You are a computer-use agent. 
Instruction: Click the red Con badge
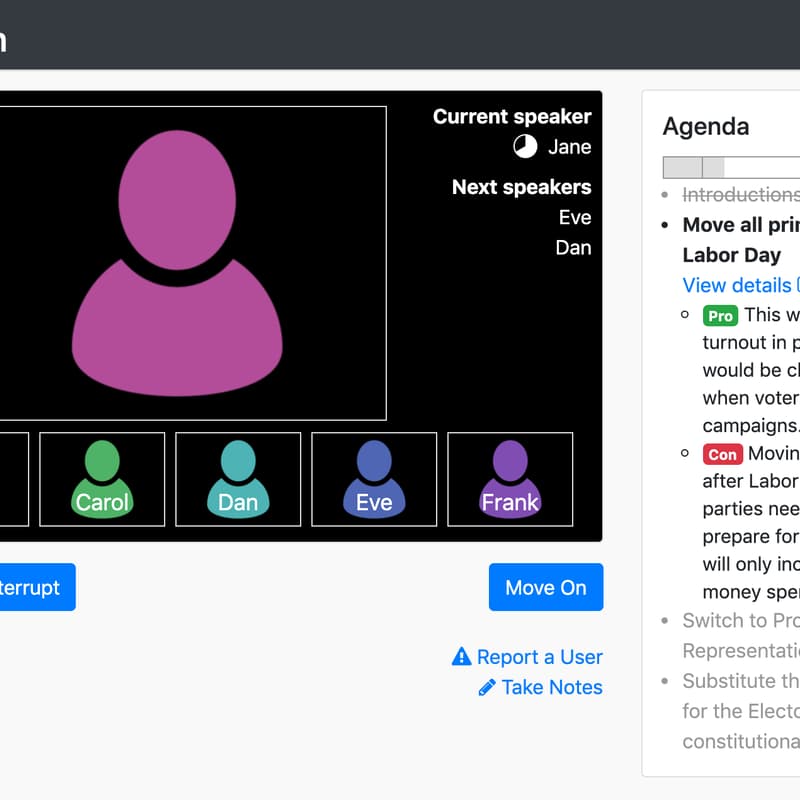[x=722, y=454]
